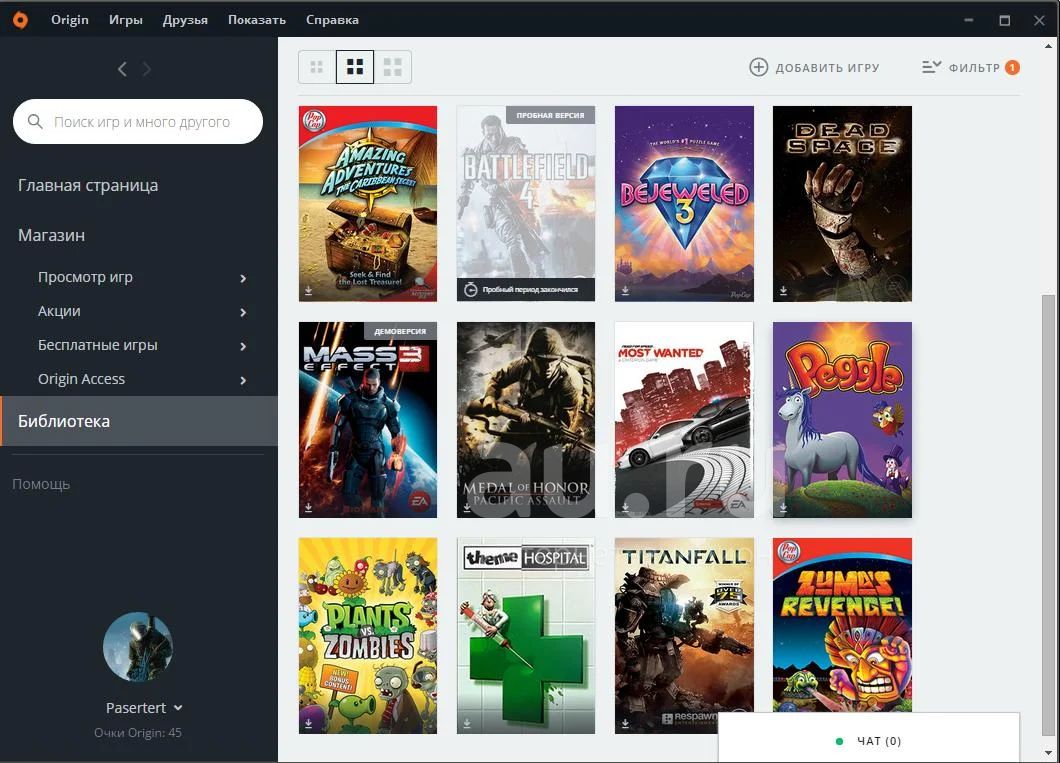Open the Справка menu

coord(332,20)
